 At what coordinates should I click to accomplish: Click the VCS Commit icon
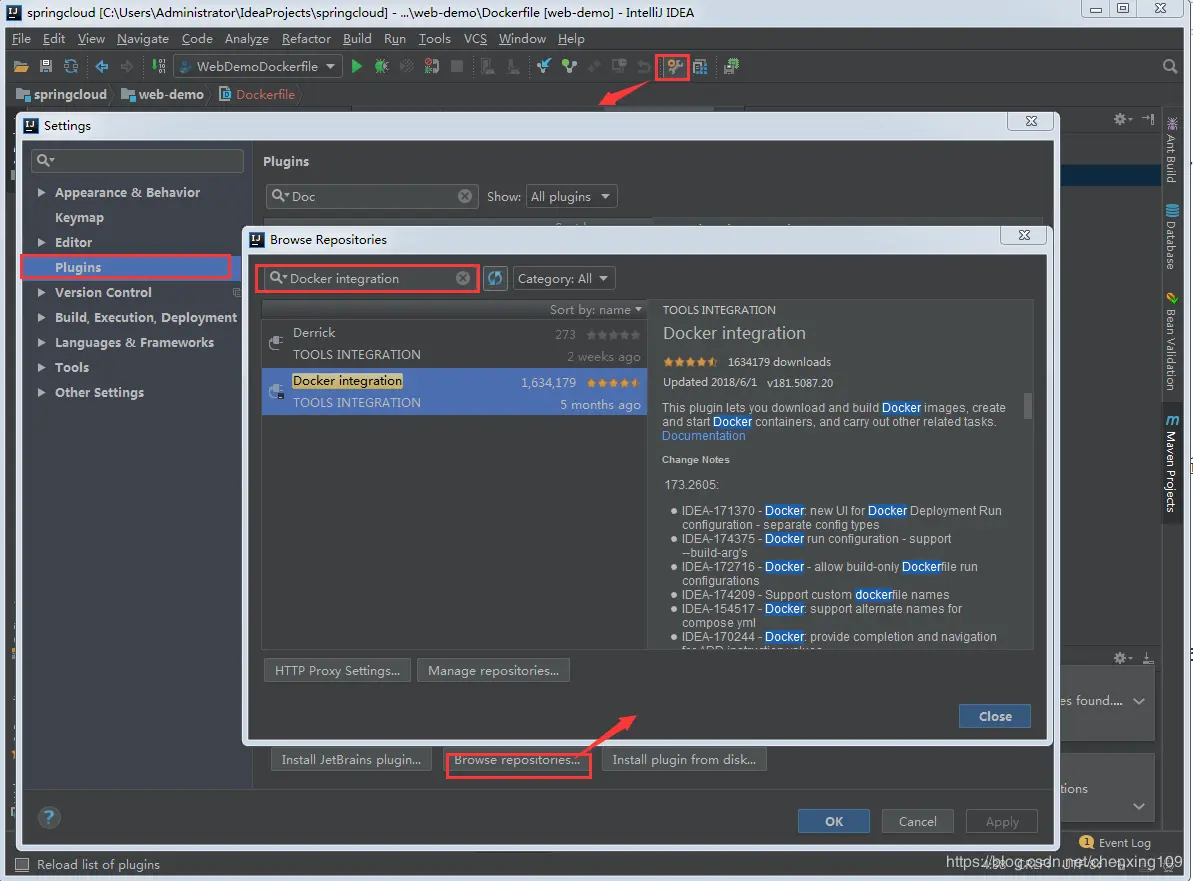pyautogui.click(x=569, y=67)
